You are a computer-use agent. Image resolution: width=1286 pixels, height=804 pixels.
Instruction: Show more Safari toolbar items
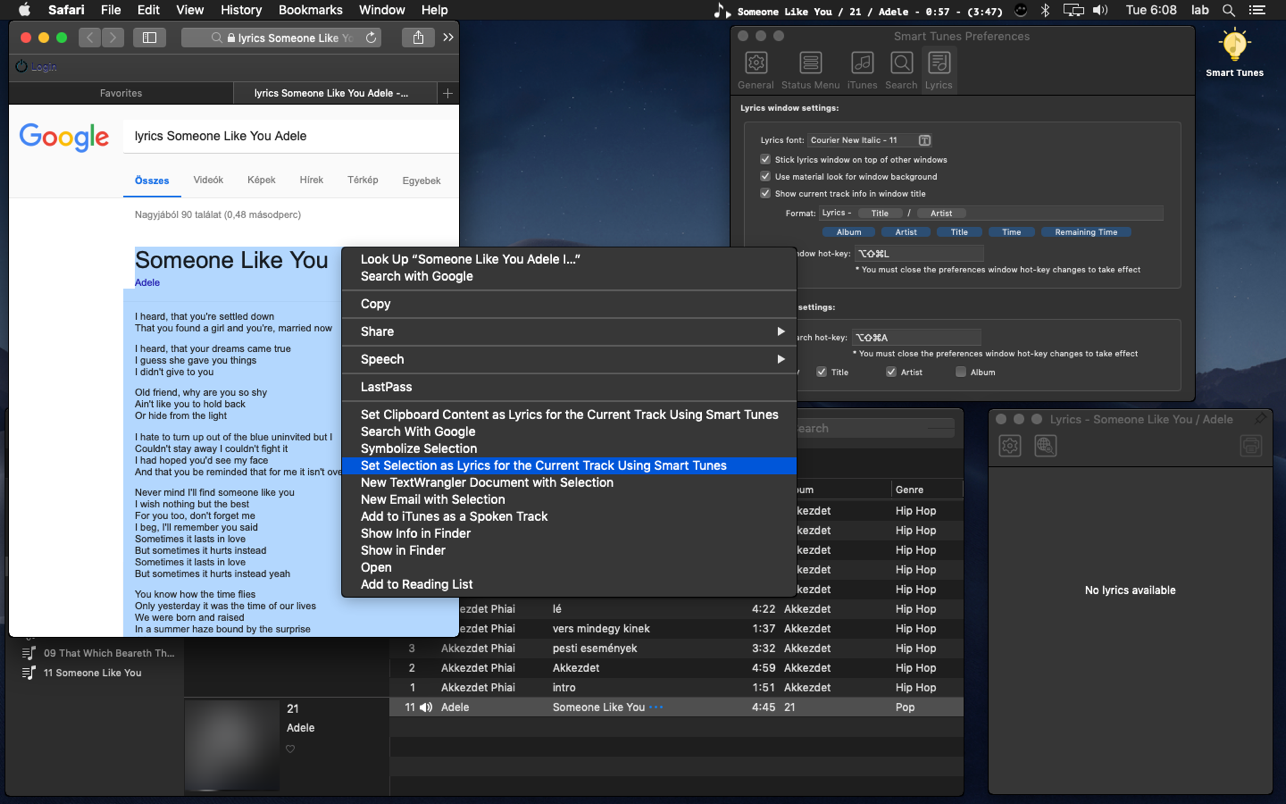(448, 37)
